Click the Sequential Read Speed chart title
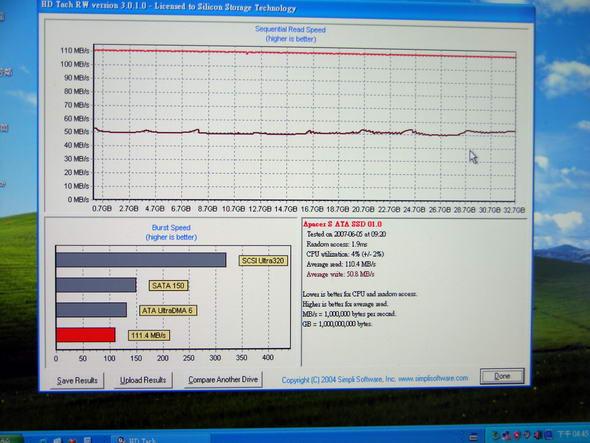The width and height of the screenshot is (590, 443). pos(290,29)
